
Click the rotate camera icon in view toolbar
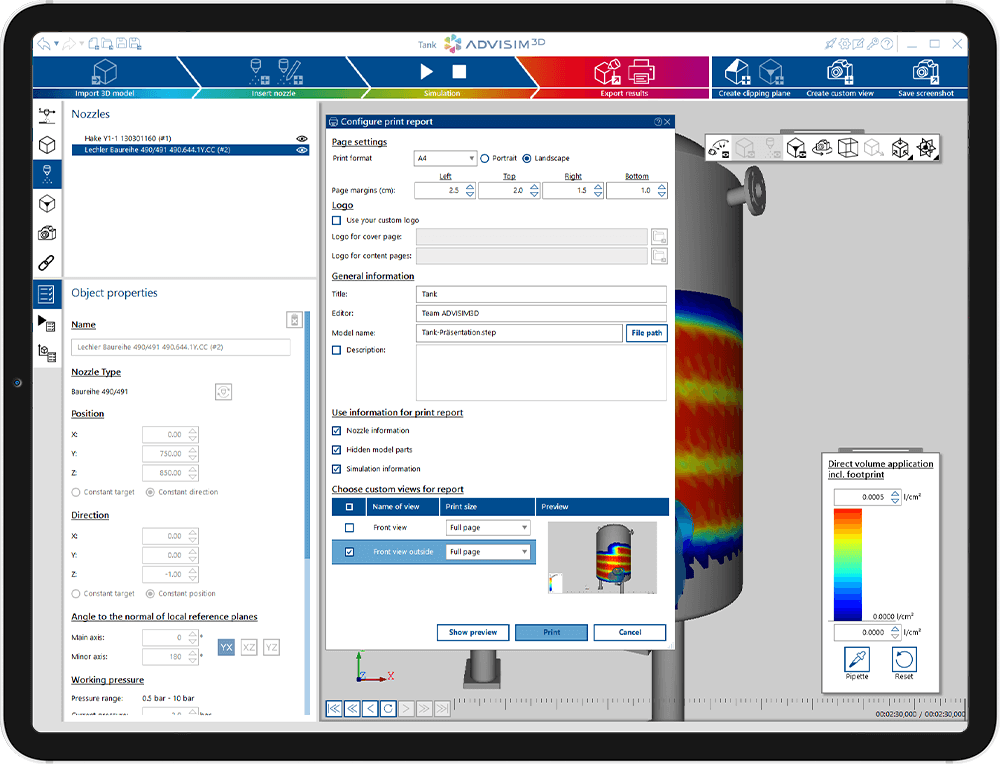click(822, 148)
